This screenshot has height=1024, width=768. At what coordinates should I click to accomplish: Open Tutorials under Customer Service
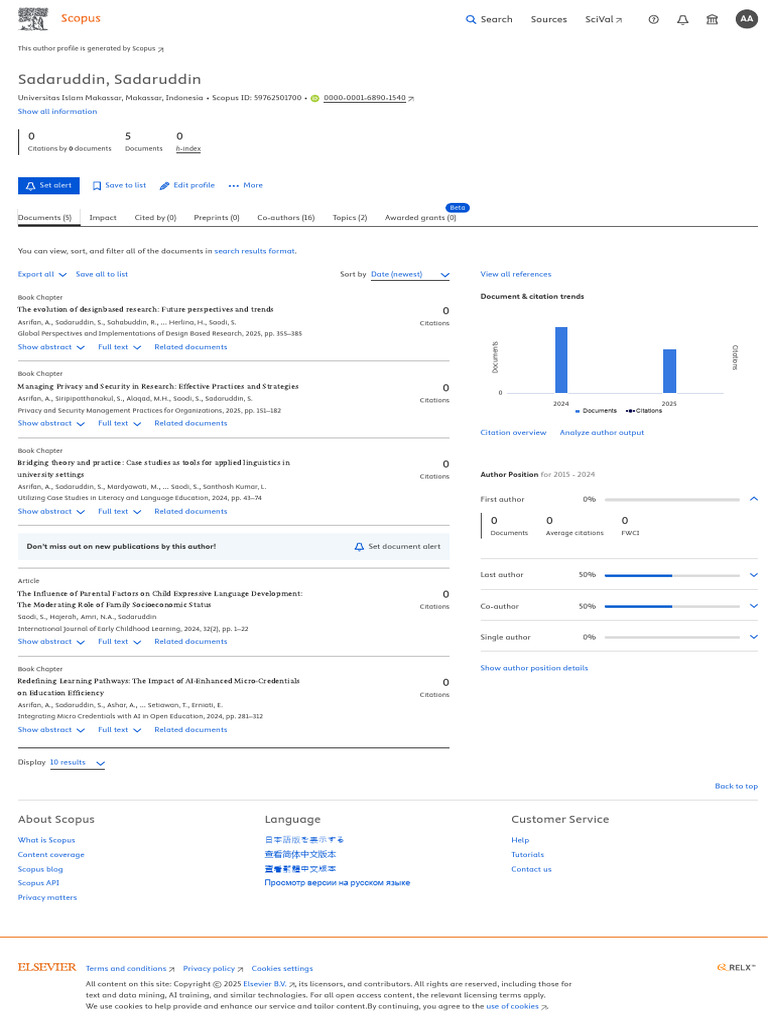(x=528, y=855)
